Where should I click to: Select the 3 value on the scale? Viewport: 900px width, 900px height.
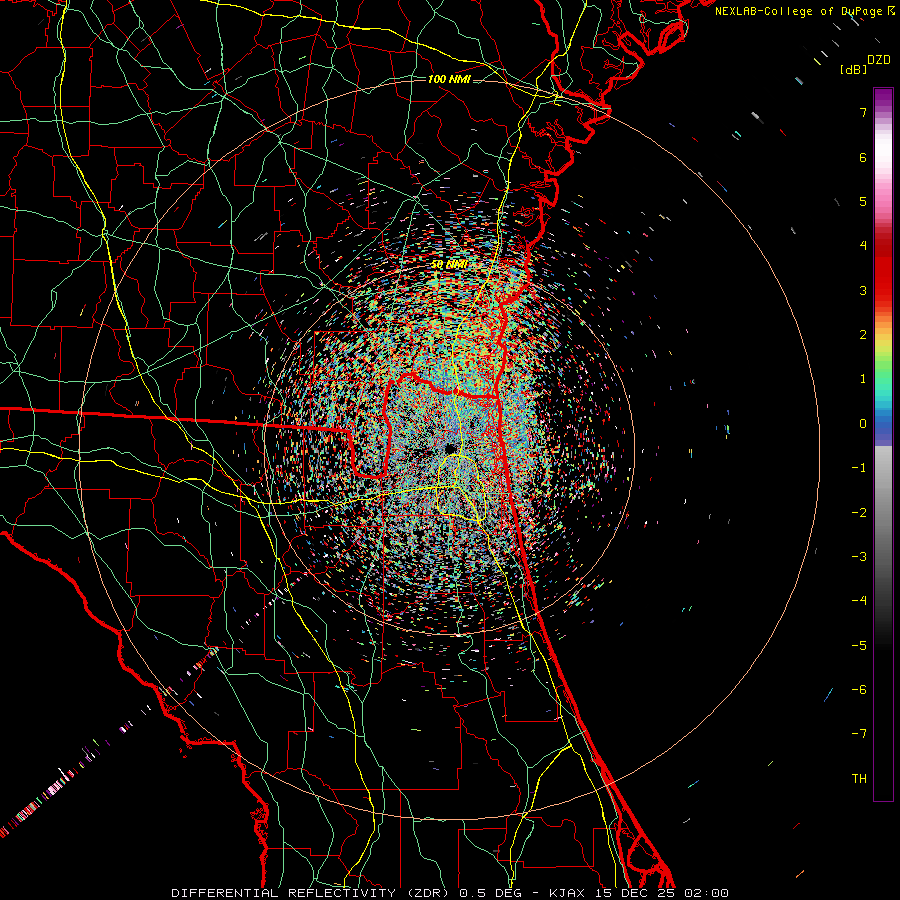coord(863,290)
